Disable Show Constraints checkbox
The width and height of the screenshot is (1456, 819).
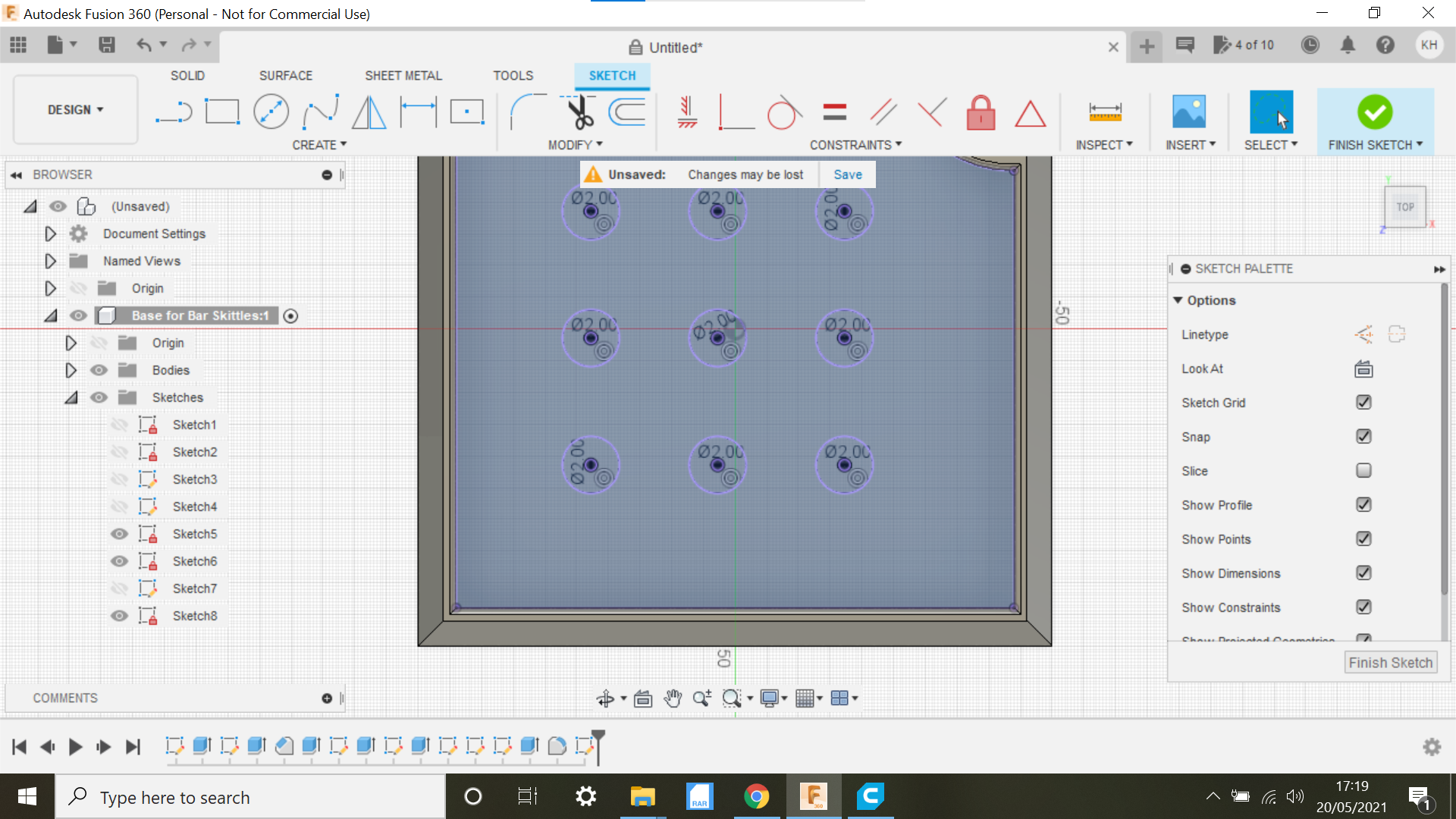click(x=1364, y=607)
